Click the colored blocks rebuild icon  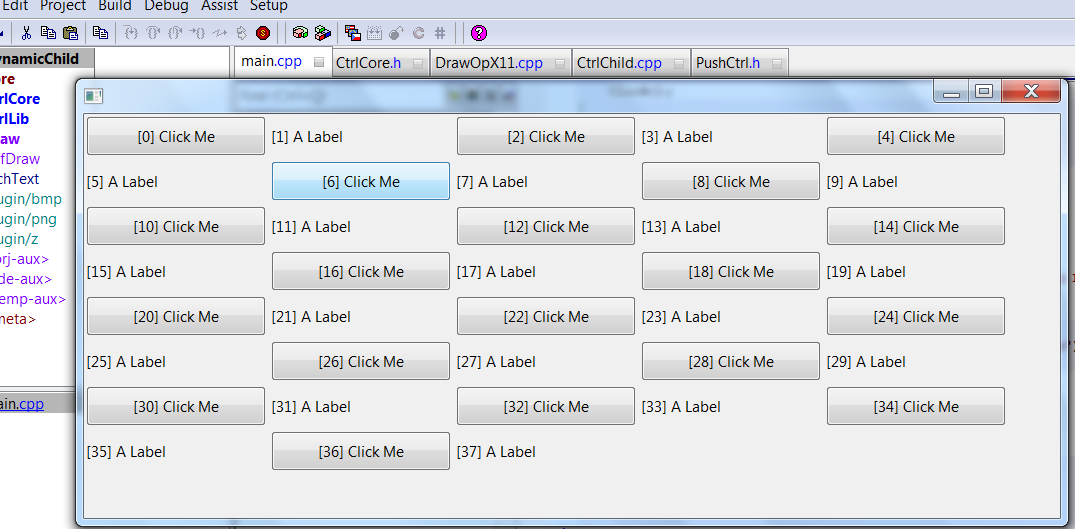coord(322,33)
